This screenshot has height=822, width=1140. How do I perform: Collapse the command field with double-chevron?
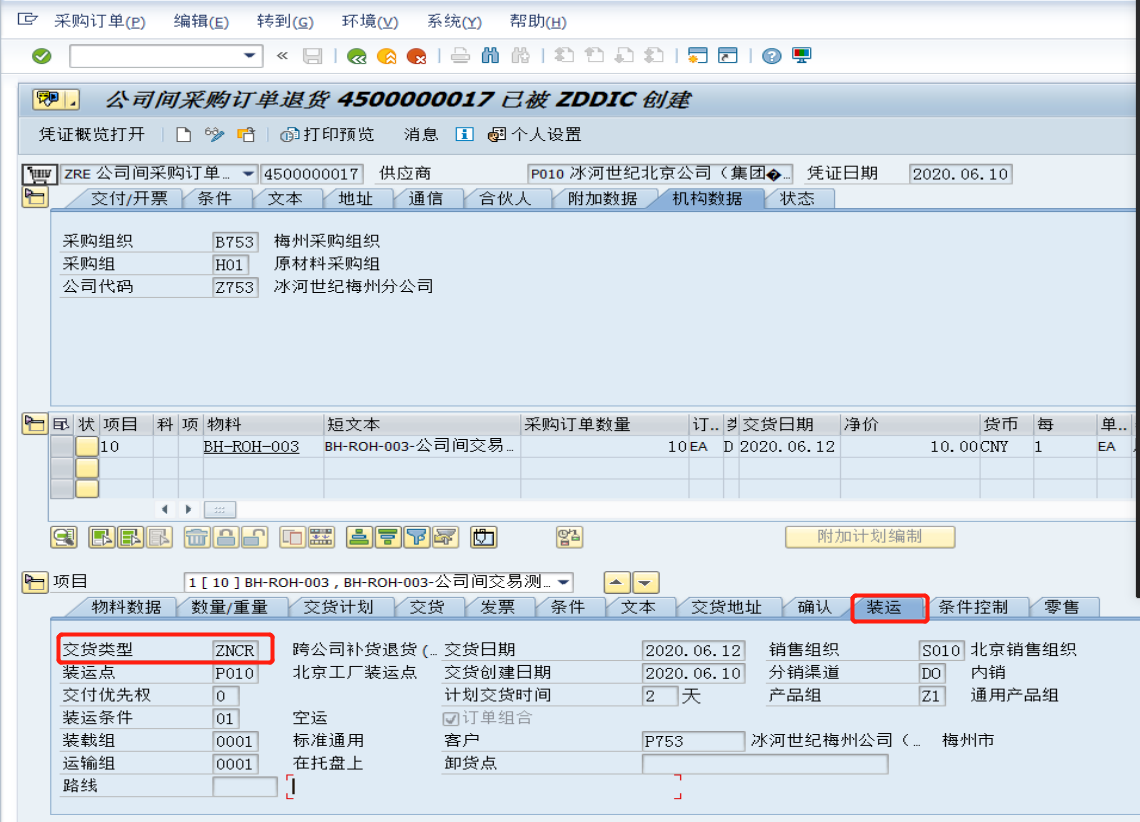point(282,56)
